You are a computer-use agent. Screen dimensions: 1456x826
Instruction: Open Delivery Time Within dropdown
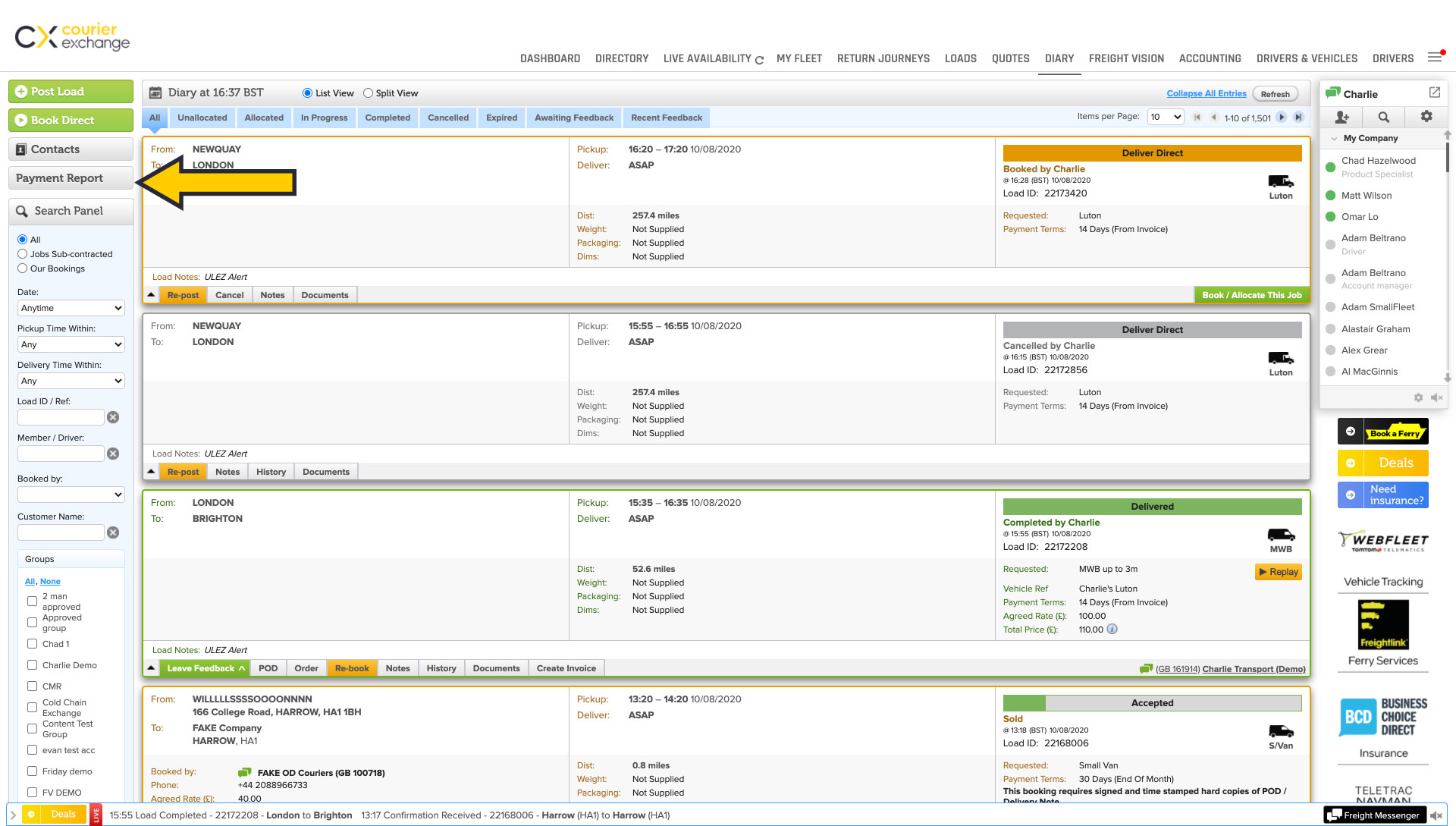click(71, 381)
